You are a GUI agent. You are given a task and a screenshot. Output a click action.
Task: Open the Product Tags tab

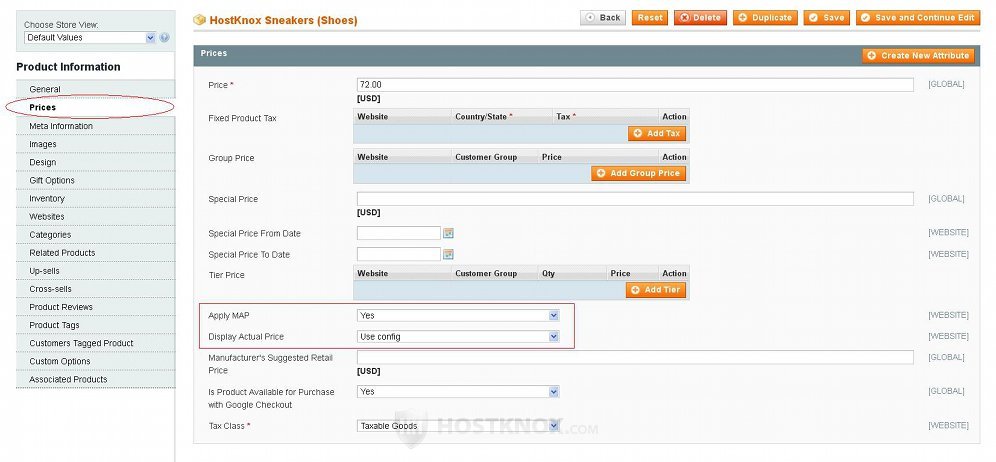pos(95,325)
